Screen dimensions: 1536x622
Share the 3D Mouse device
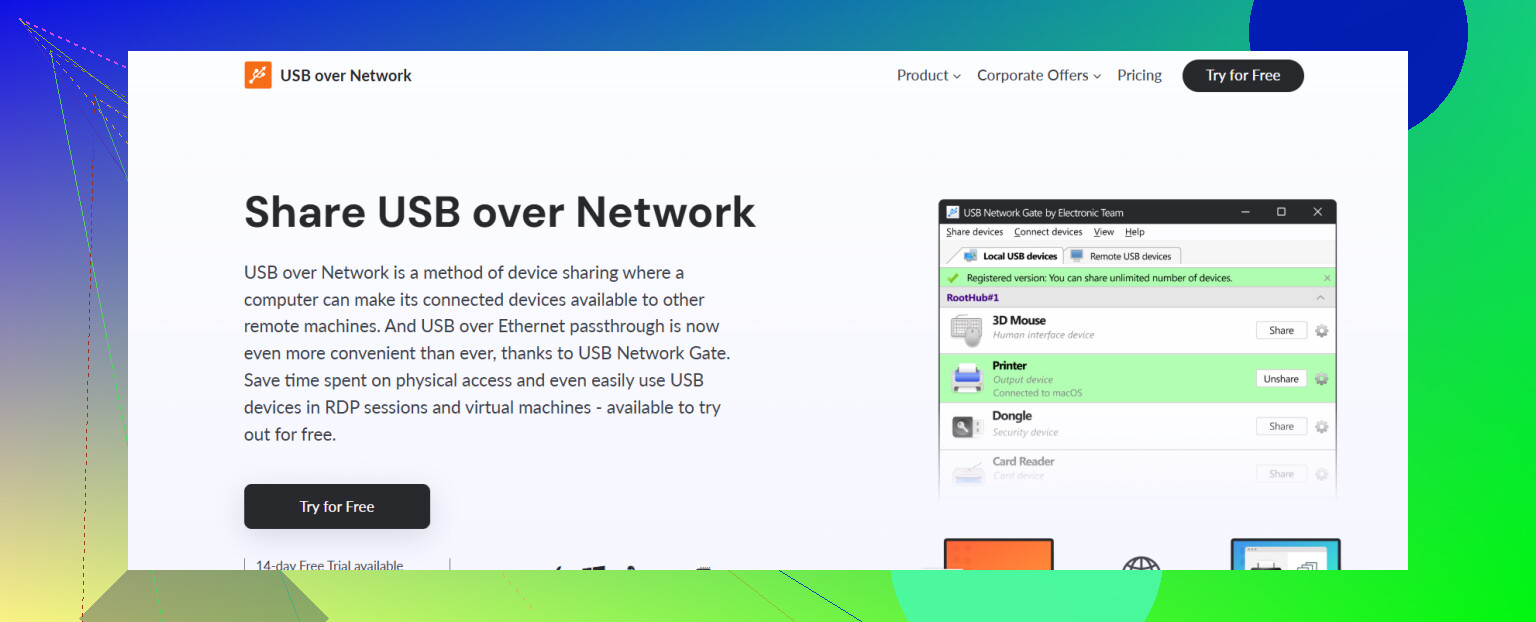pyautogui.click(x=1281, y=331)
